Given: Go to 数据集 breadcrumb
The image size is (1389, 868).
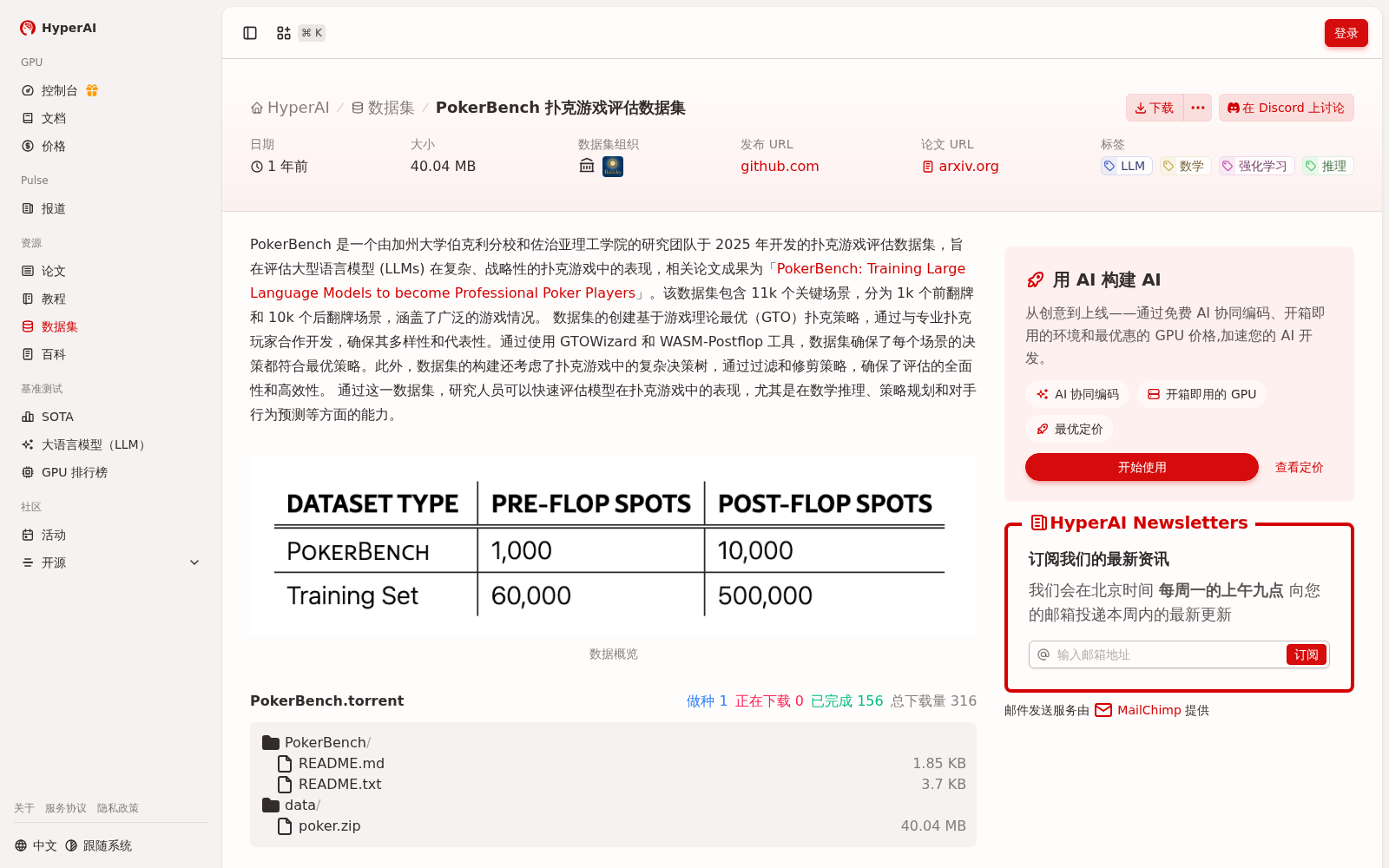Looking at the screenshot, I should (383, 108).
